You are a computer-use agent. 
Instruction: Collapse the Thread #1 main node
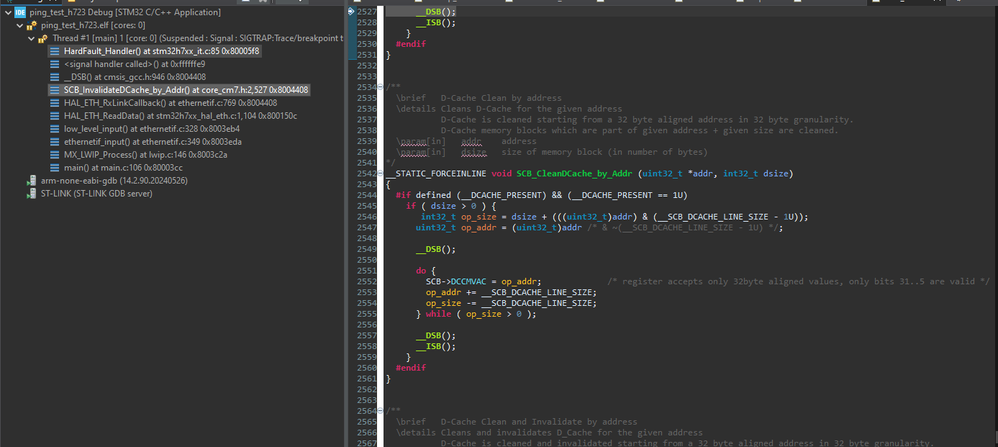pyautogui.click(x=31, y=37)
